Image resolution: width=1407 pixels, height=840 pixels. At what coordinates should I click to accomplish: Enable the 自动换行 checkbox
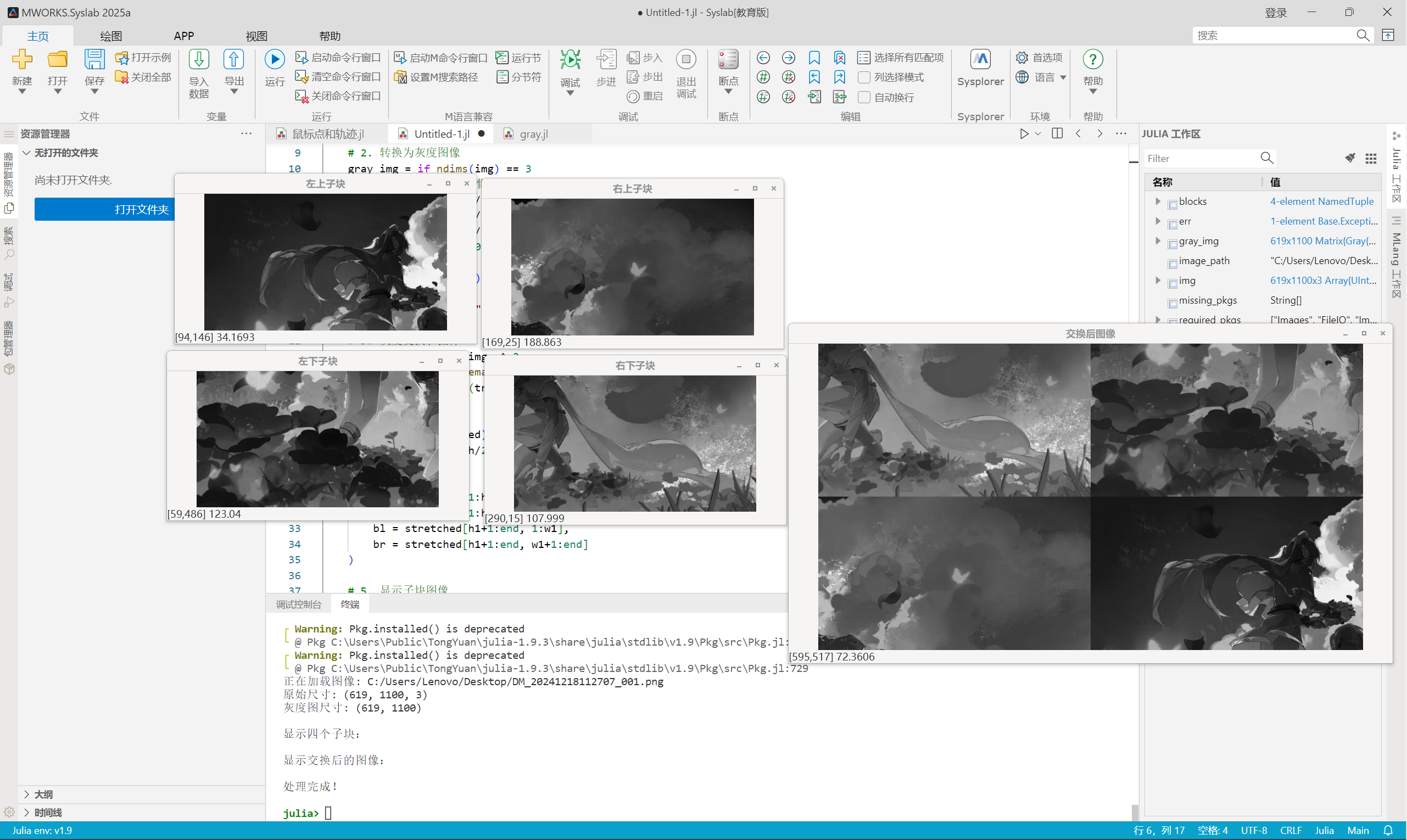[864, 97]
